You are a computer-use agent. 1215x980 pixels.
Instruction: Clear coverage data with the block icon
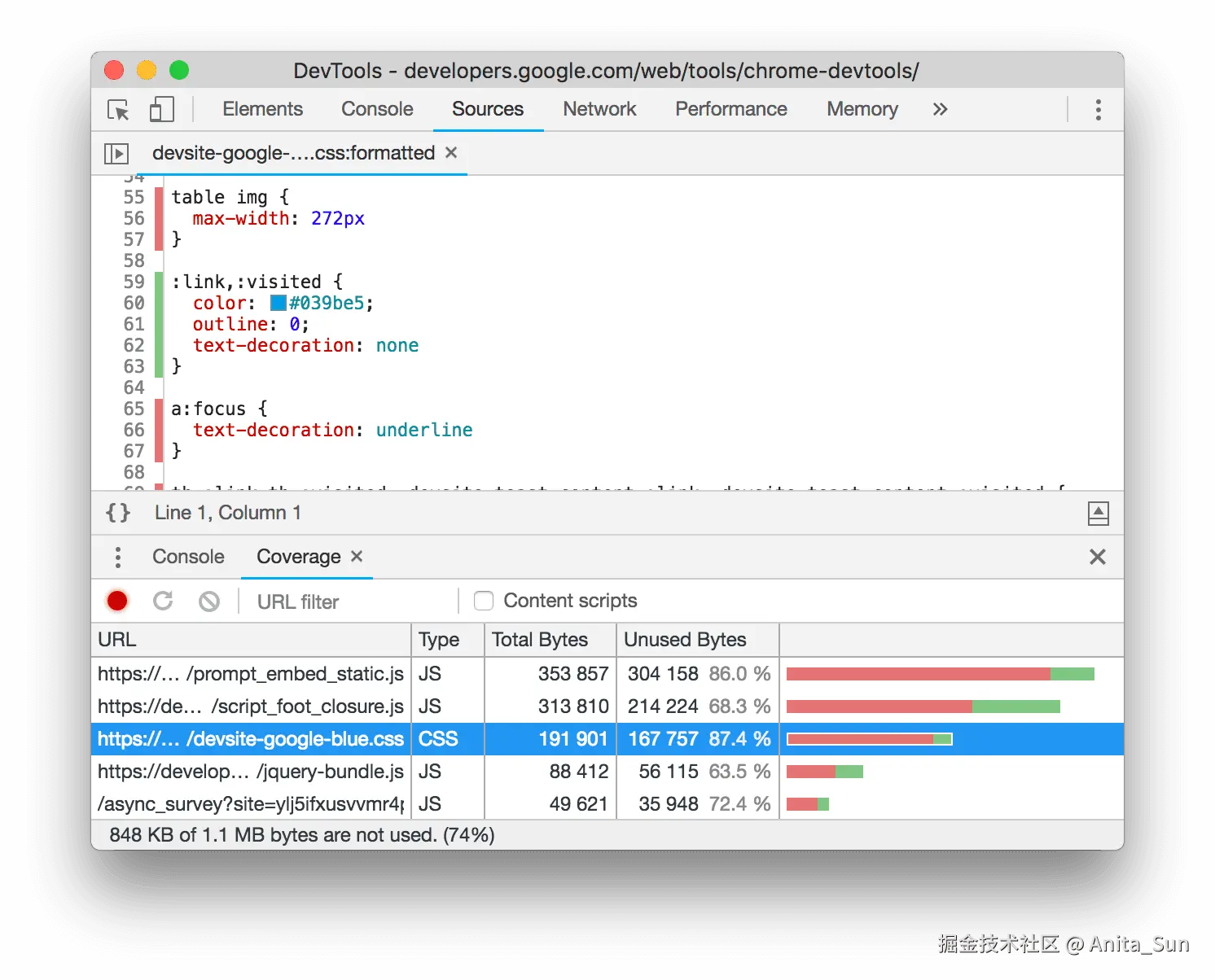click(x=209, y=601)
